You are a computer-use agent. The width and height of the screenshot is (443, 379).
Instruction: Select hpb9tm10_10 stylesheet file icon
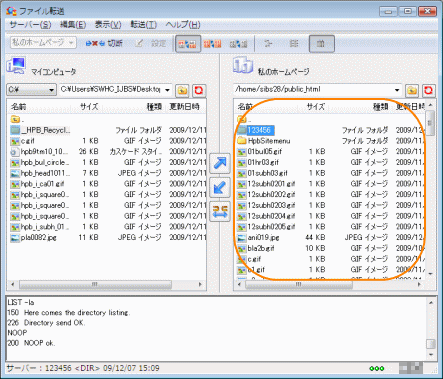pyautogui.click(x=15, y=152)
